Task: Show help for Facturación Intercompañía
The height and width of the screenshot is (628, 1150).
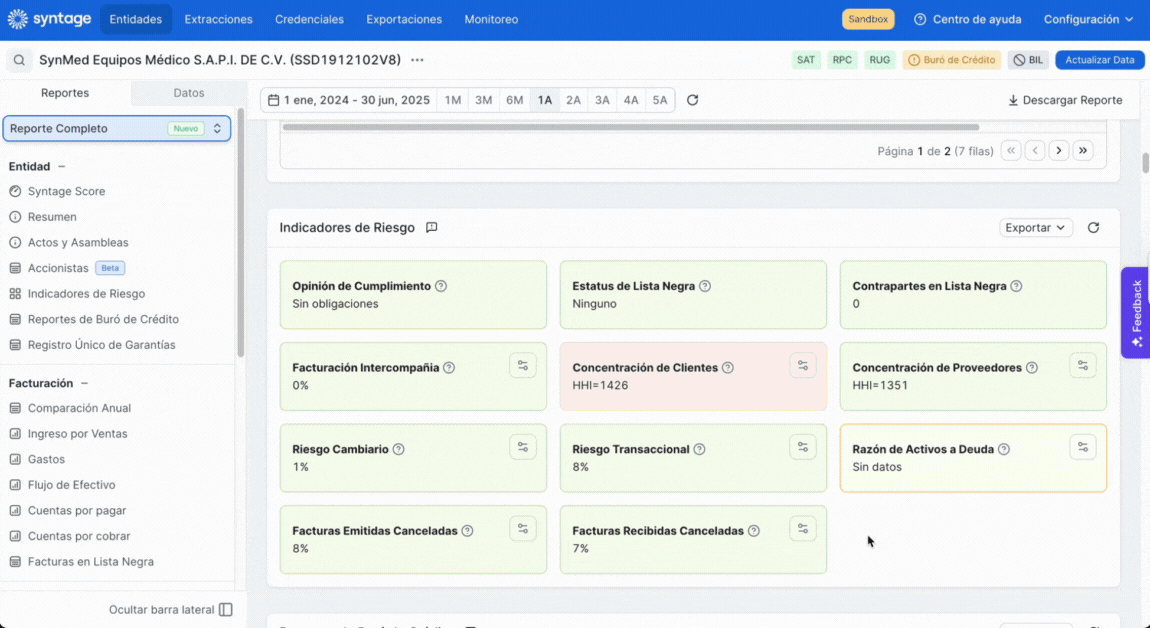Action: point(449,368)
